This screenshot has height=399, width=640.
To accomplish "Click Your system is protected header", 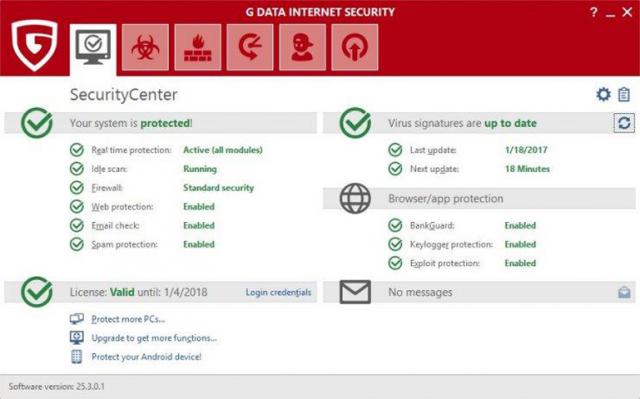I will click(131, 123).
